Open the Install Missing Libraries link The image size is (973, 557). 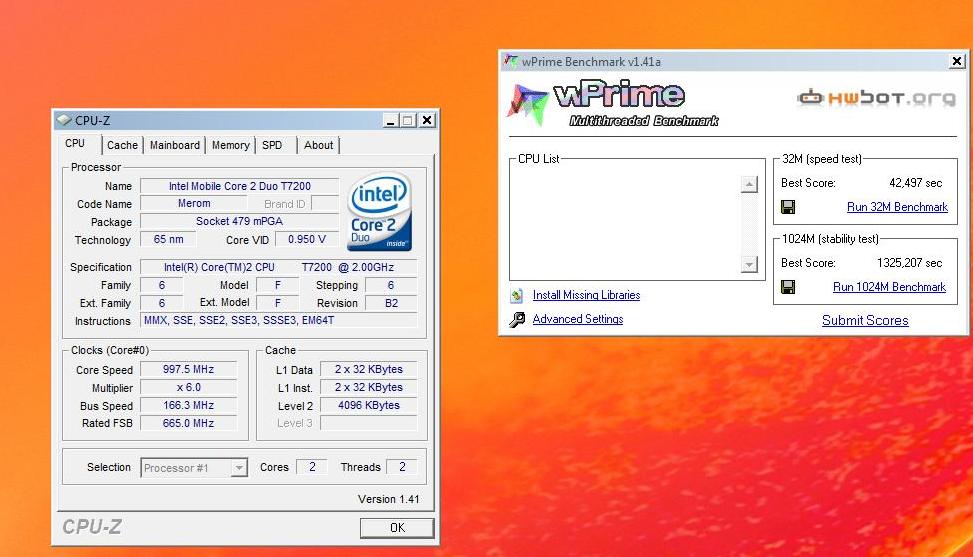[x=586, y=295]
